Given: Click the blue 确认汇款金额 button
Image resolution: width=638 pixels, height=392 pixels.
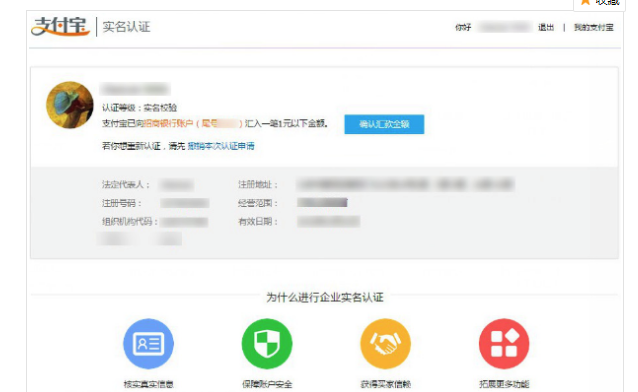Looking at the screenshot, I should (x=384, y=124).
